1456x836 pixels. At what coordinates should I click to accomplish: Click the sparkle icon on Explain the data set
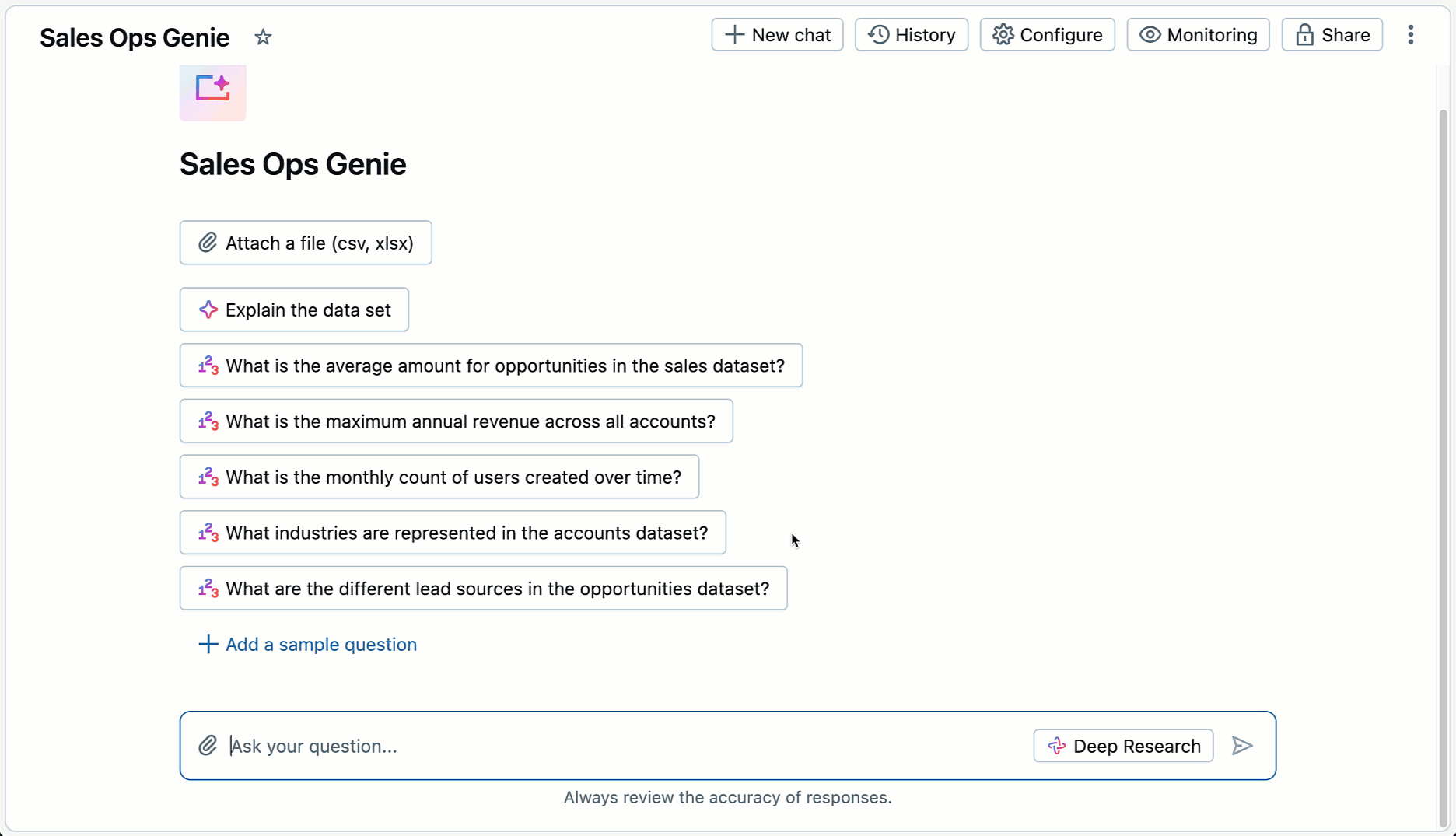pos(208,310)
